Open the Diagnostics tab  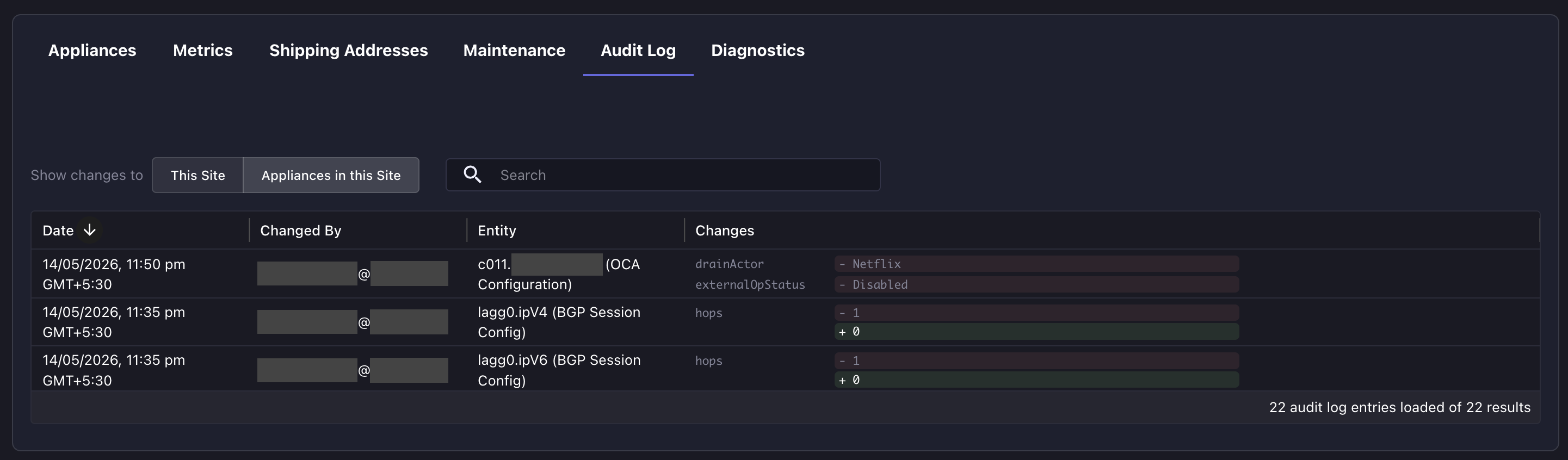pyautogui.click(x=758, y=51)
